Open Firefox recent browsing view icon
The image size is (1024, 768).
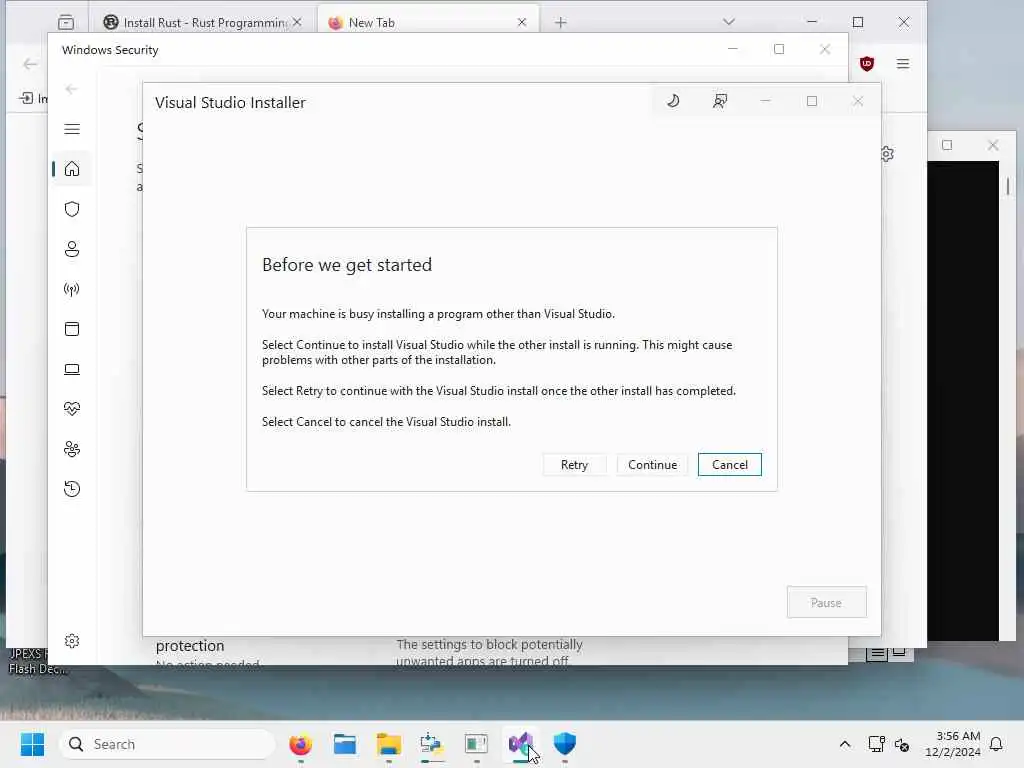pos(66,22)
